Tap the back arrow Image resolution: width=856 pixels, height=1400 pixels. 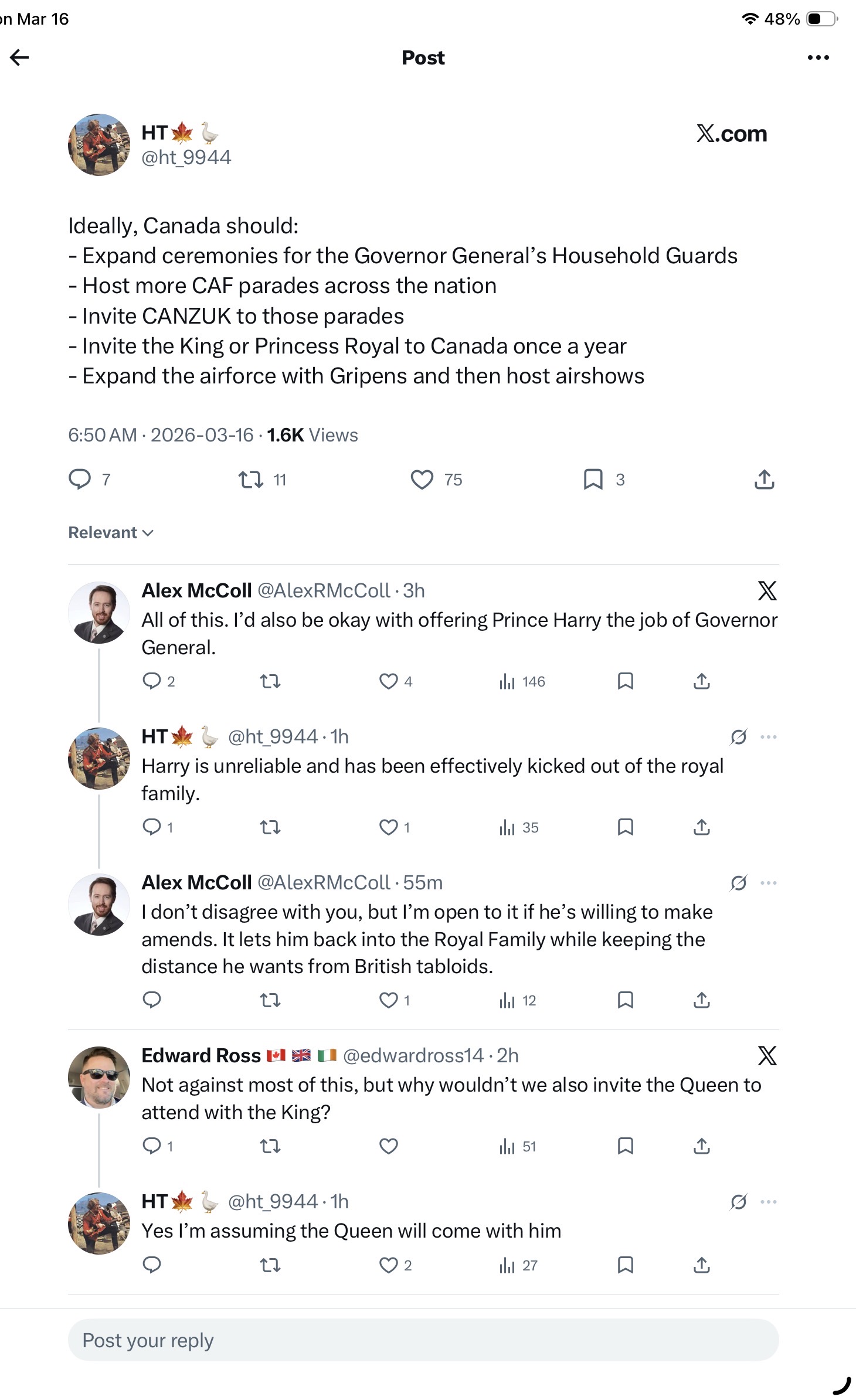tap(20, 57)
